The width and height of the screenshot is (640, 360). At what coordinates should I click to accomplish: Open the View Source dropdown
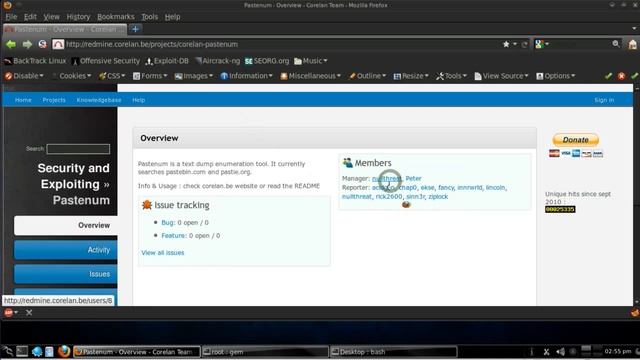pyautogui.click(x=502, y=76)
